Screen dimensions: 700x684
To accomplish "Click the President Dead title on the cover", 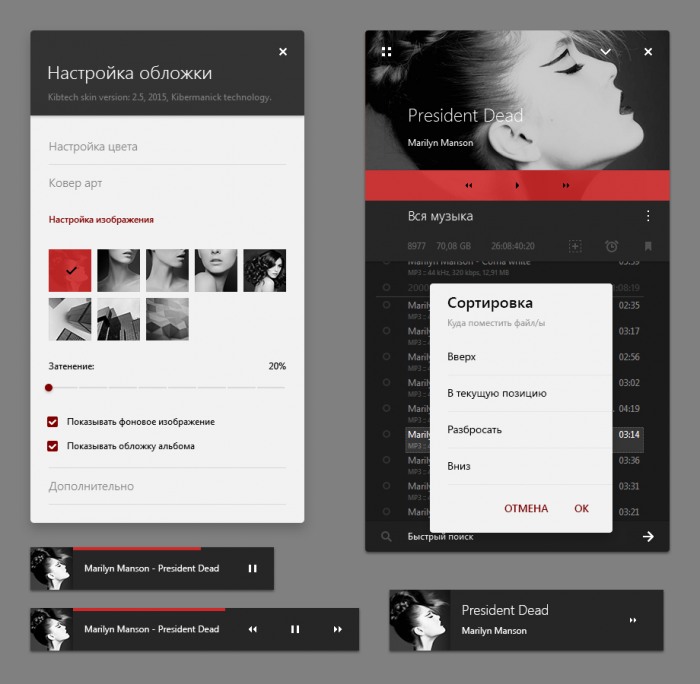I will (x=465, y=116).
